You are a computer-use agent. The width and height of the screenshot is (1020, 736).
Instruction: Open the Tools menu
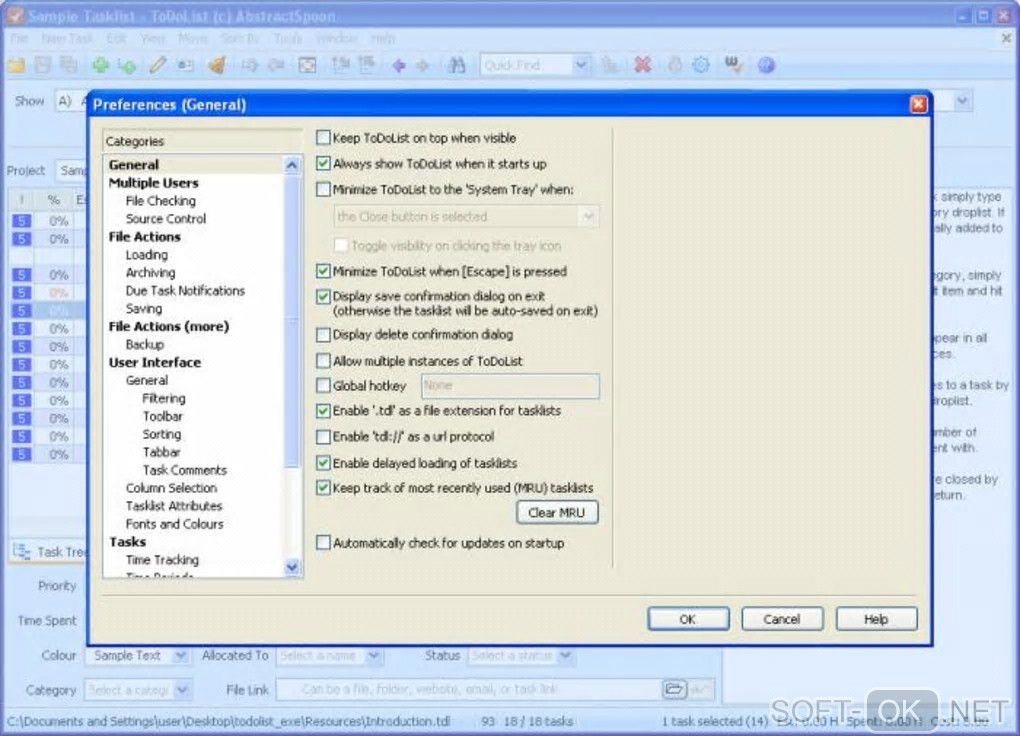coord(288,38)
